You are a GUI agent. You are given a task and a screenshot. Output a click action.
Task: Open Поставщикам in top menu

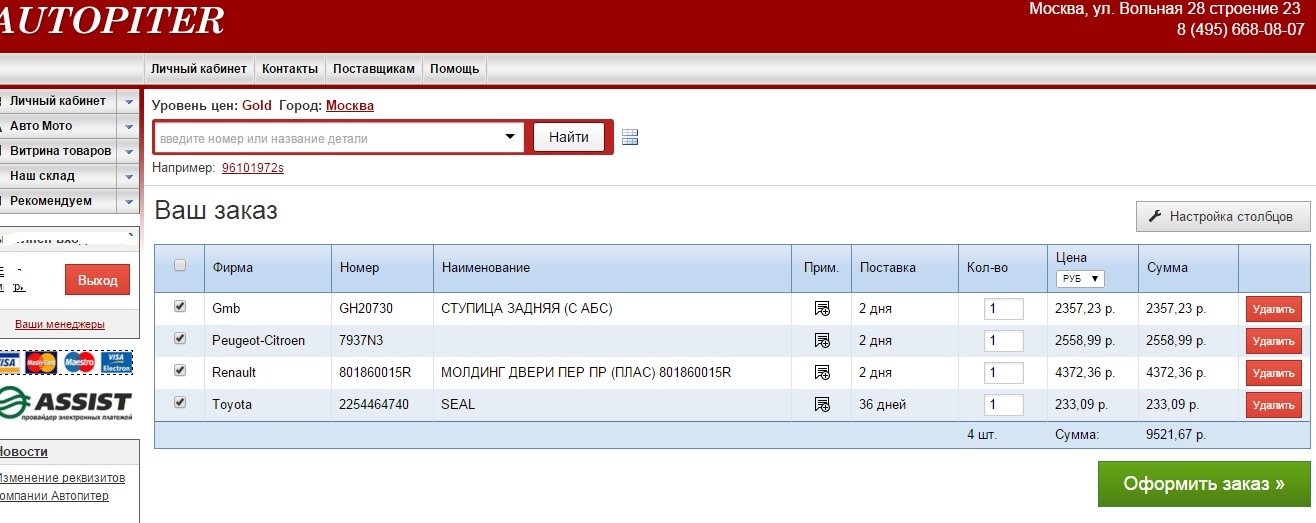tap(374, 69)
